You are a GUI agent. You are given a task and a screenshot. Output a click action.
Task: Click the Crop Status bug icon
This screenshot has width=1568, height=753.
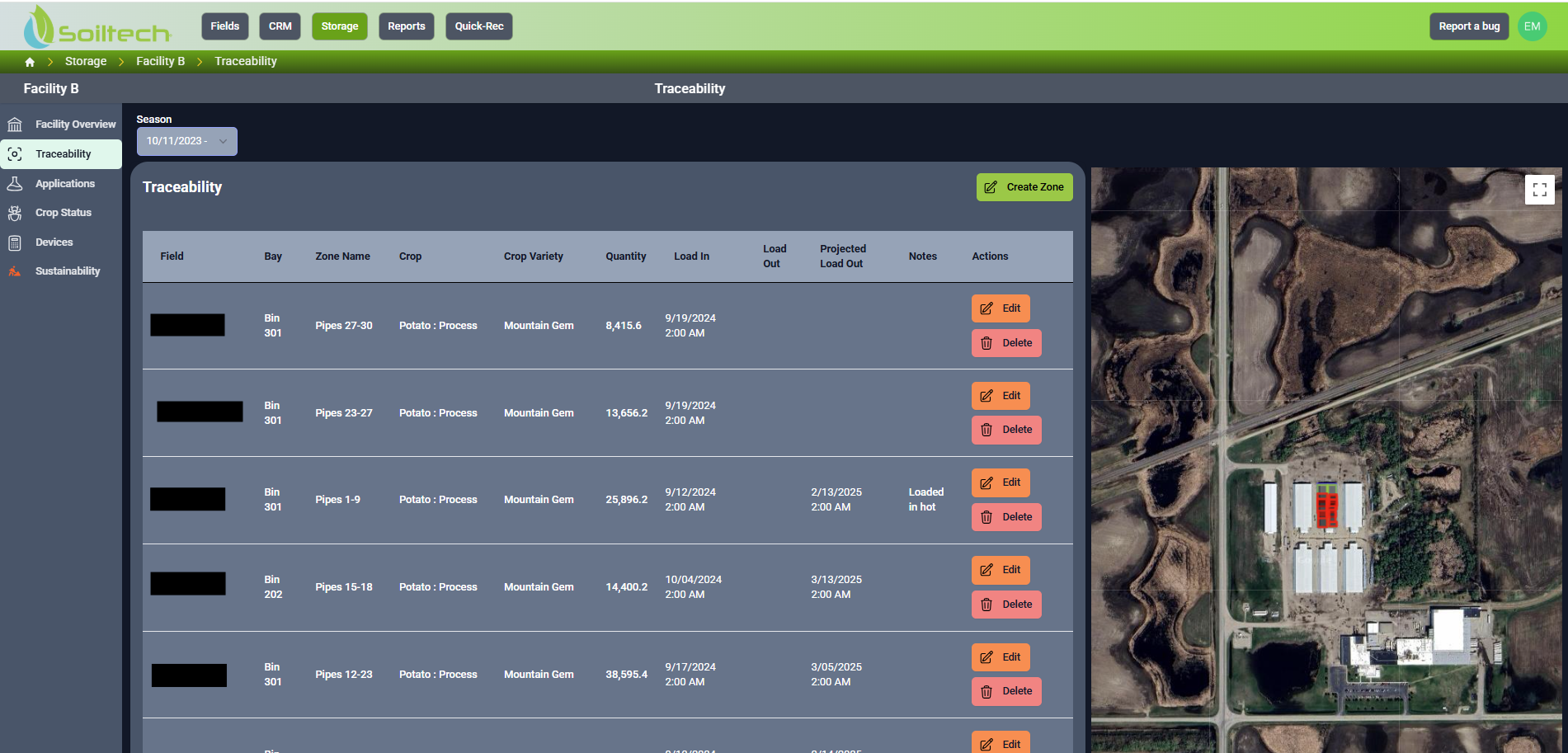pyautogui.click(x=15, y=213)
